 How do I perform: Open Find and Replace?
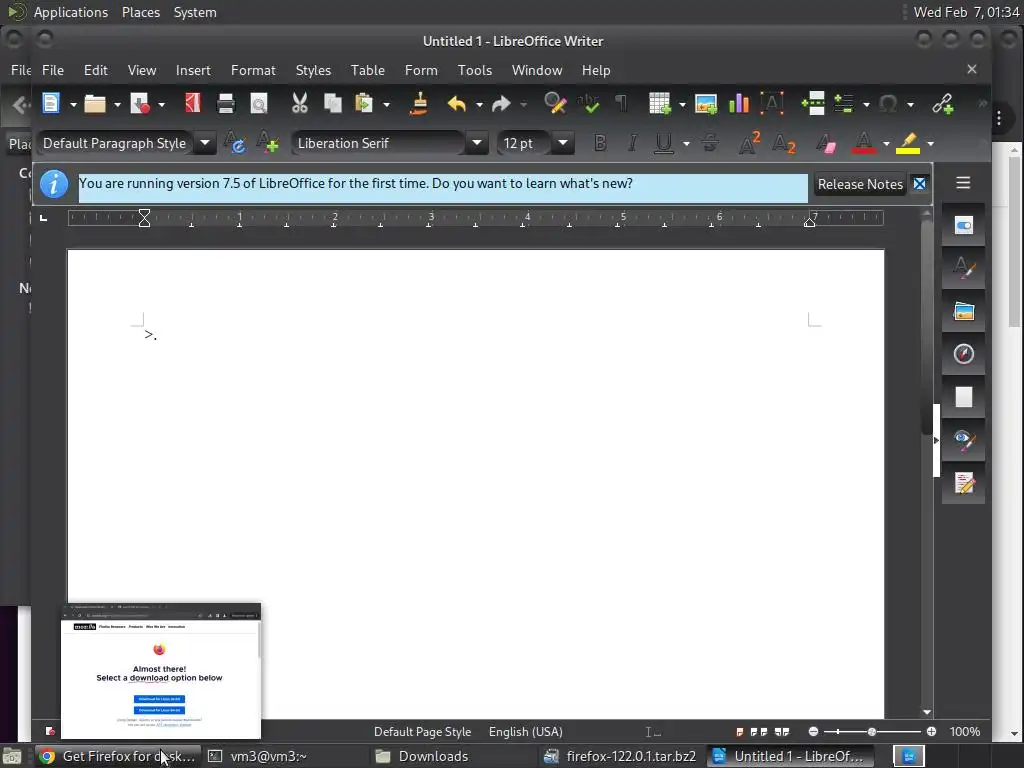[555, 103]
